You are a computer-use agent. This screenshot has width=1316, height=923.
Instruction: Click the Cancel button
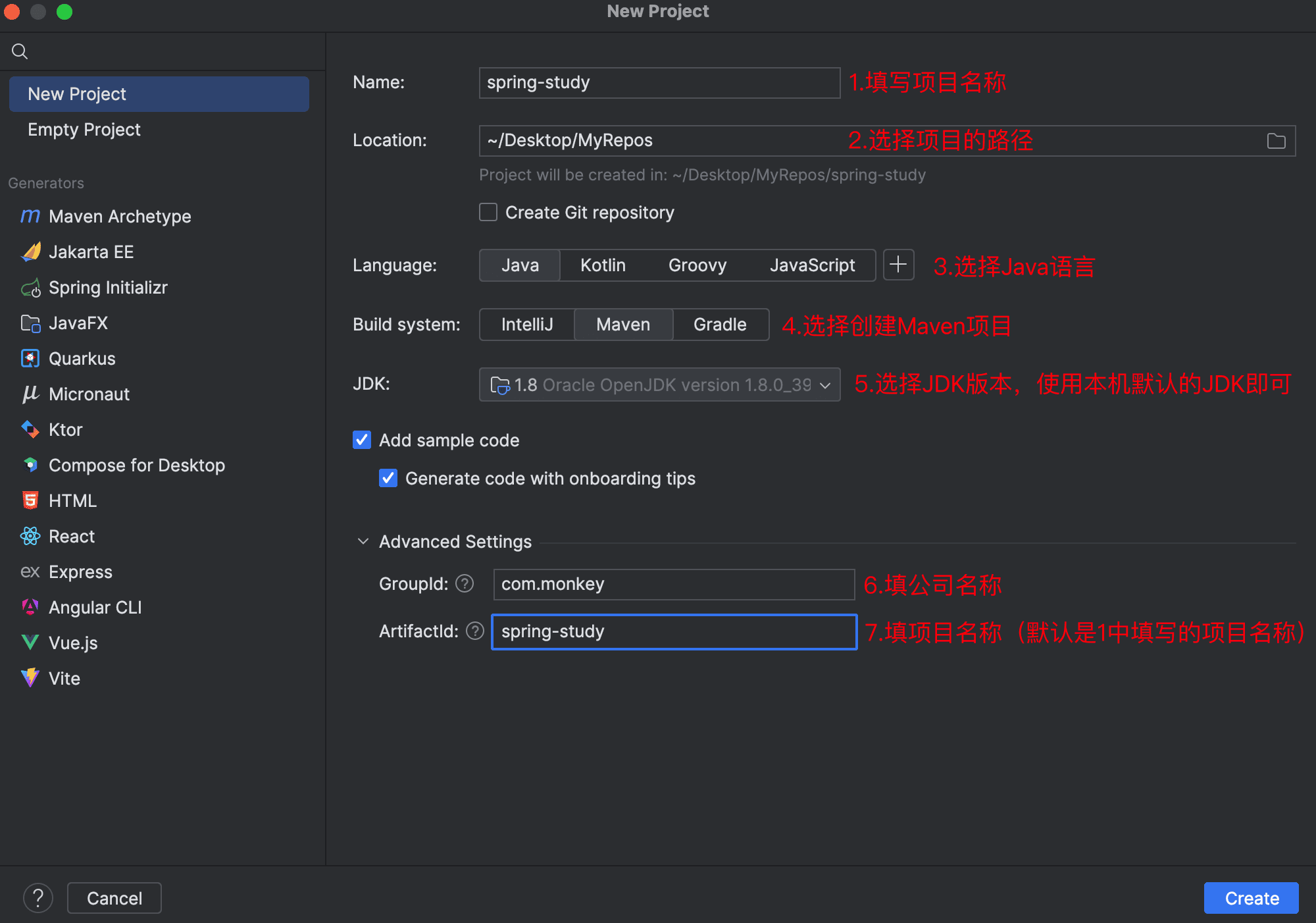pos(114,898)
